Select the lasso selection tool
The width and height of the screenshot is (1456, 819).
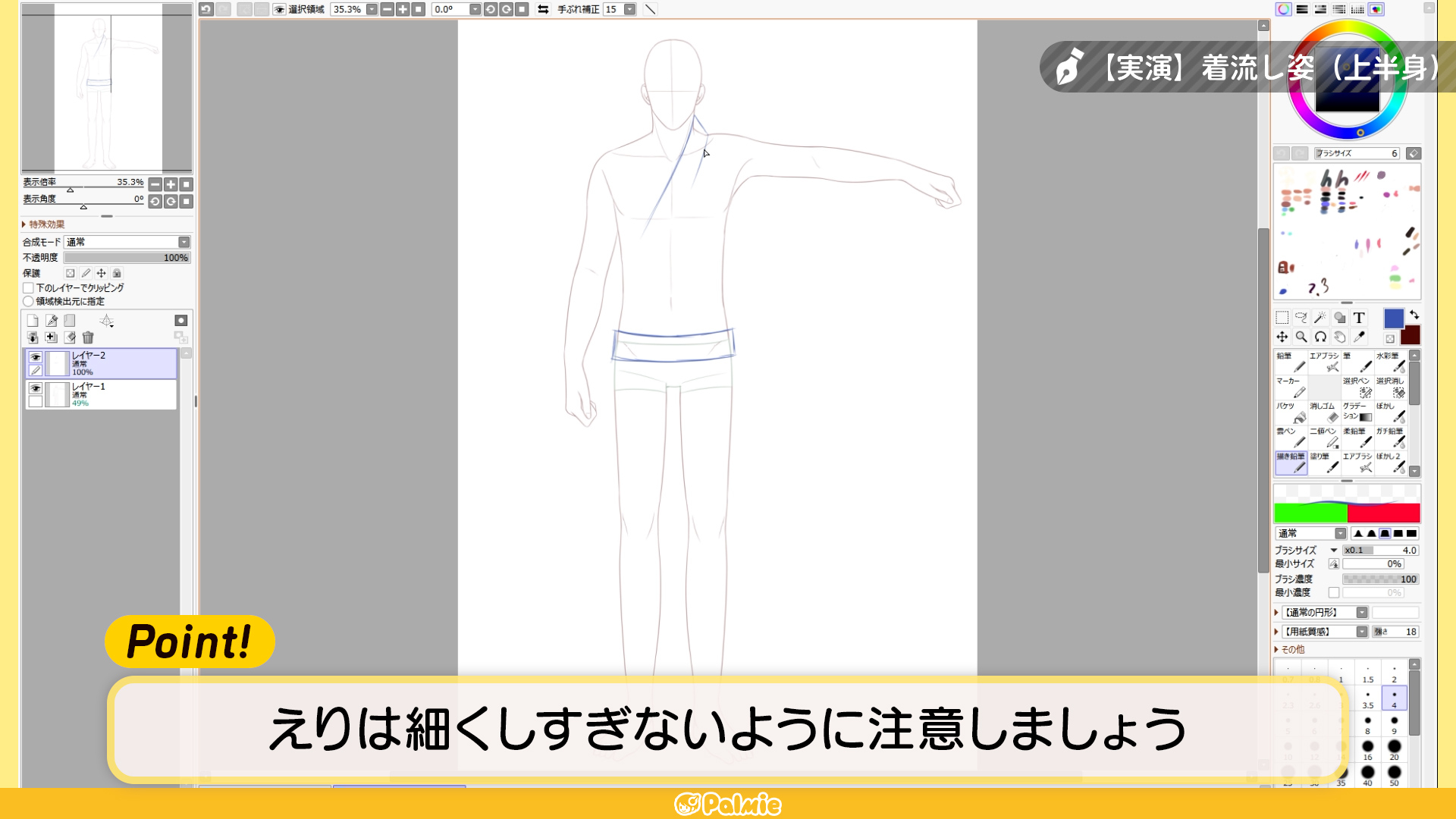pos(1301,318)
